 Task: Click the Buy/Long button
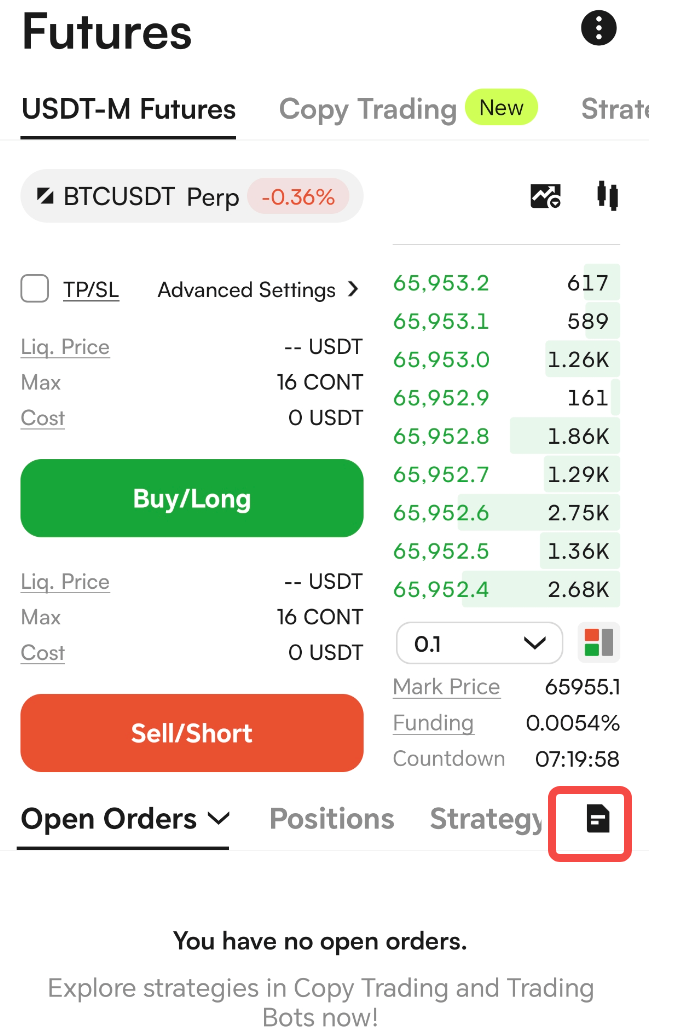pos(192,498)
